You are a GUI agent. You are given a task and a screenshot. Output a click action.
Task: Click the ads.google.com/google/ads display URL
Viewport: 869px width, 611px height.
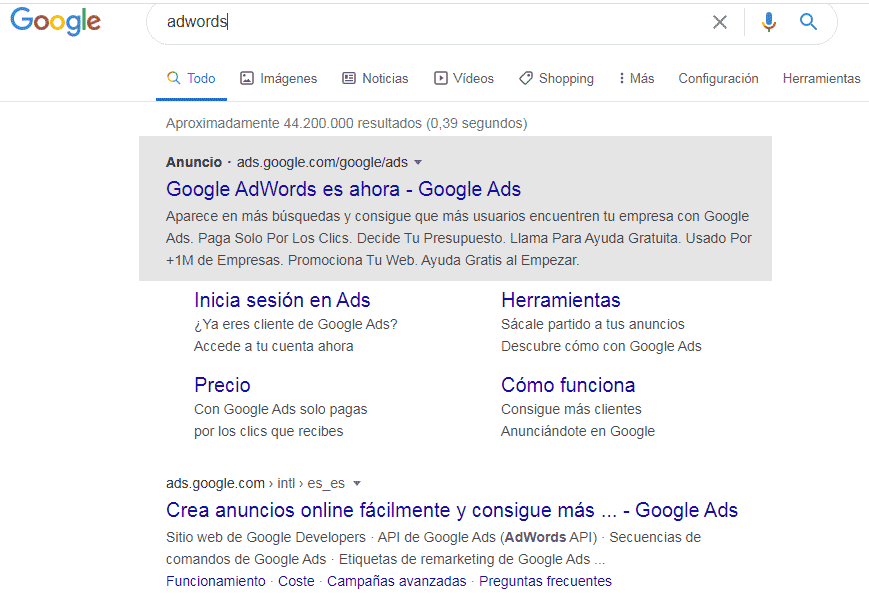(322, 162)
